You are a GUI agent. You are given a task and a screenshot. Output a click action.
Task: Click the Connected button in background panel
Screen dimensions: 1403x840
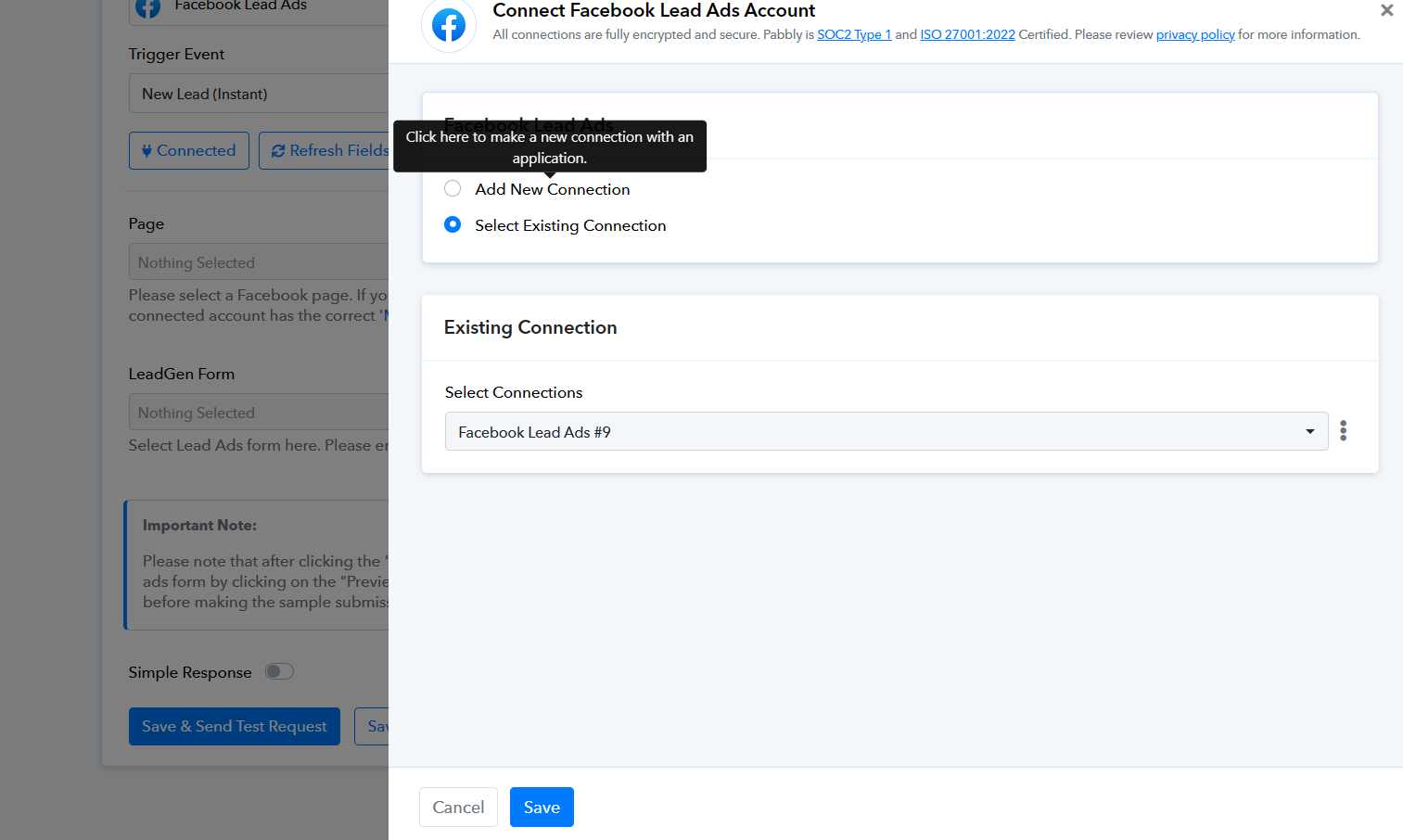tap(189, 150)
